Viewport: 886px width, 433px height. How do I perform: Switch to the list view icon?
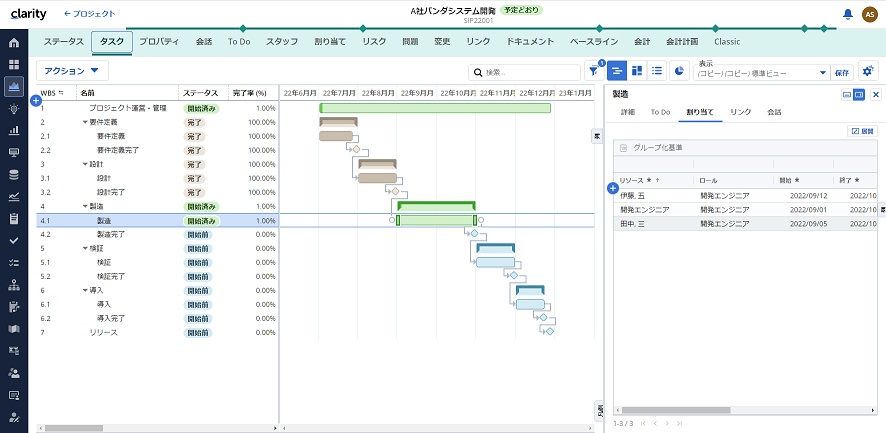[659, 71]
